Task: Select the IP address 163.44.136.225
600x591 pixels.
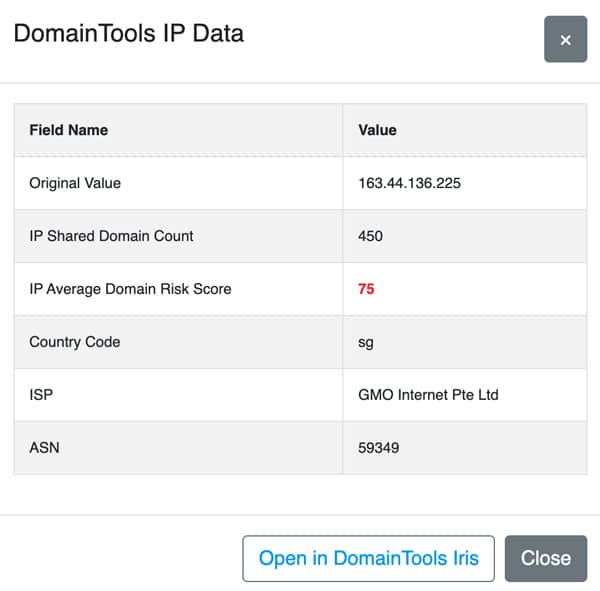Action: (409, 183)
